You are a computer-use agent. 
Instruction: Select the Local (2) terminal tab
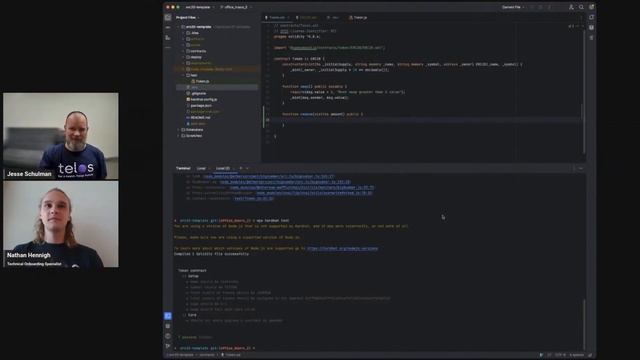pyautogui.click(x=224, y=168)
